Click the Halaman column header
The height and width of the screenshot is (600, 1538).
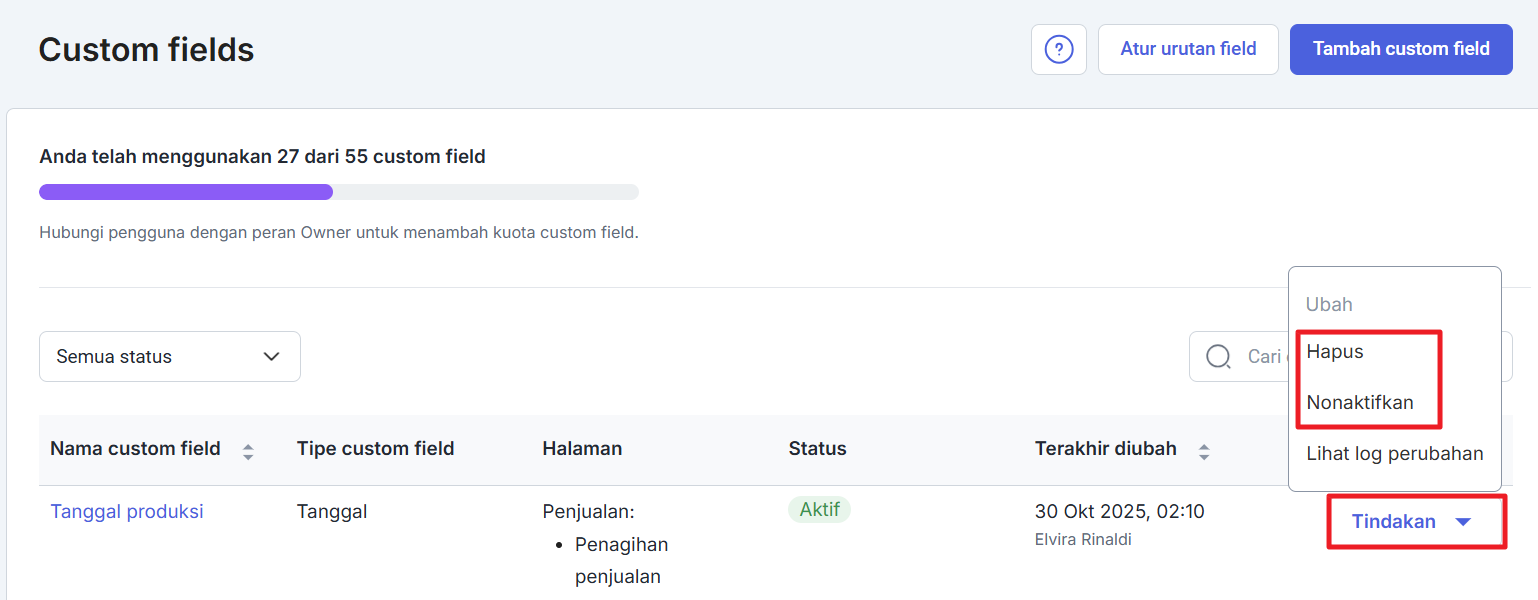[582, 449]
